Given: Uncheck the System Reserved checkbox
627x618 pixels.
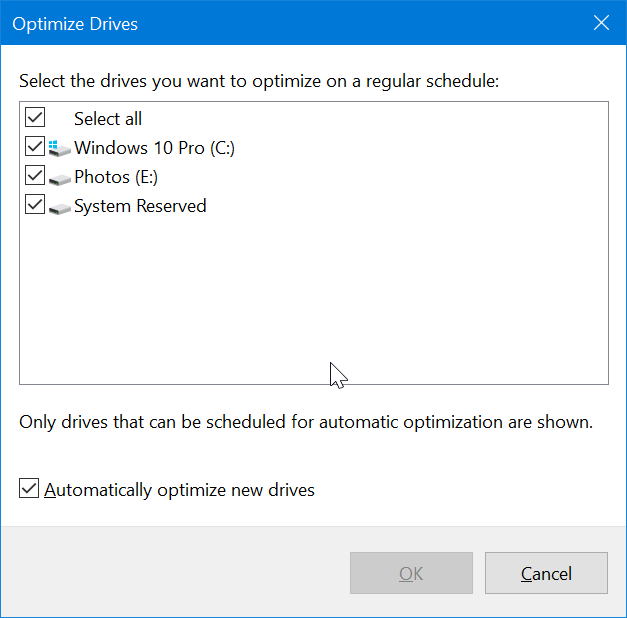Looking at the screenshot, I should (35, 204).
